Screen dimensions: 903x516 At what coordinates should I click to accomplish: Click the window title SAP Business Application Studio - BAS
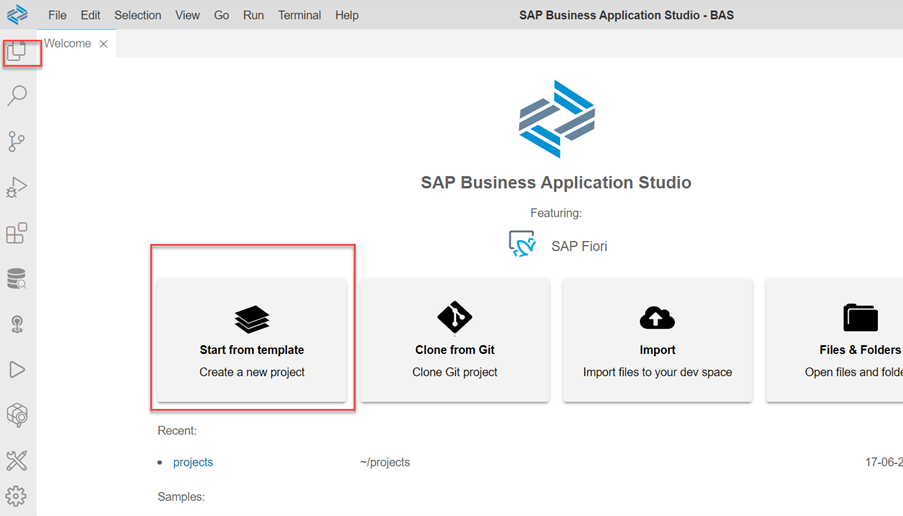tap(626, 15)
